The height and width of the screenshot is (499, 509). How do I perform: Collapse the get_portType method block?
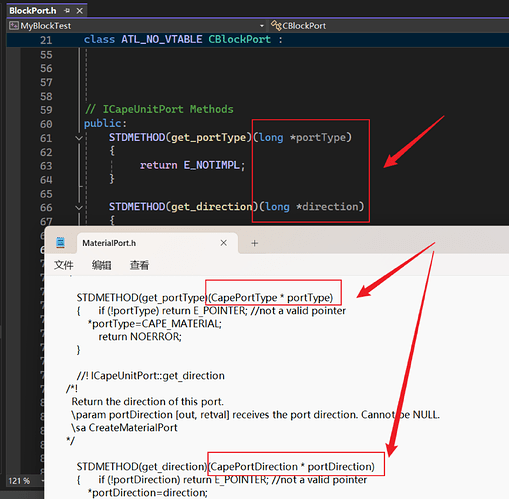pos(79,138)
